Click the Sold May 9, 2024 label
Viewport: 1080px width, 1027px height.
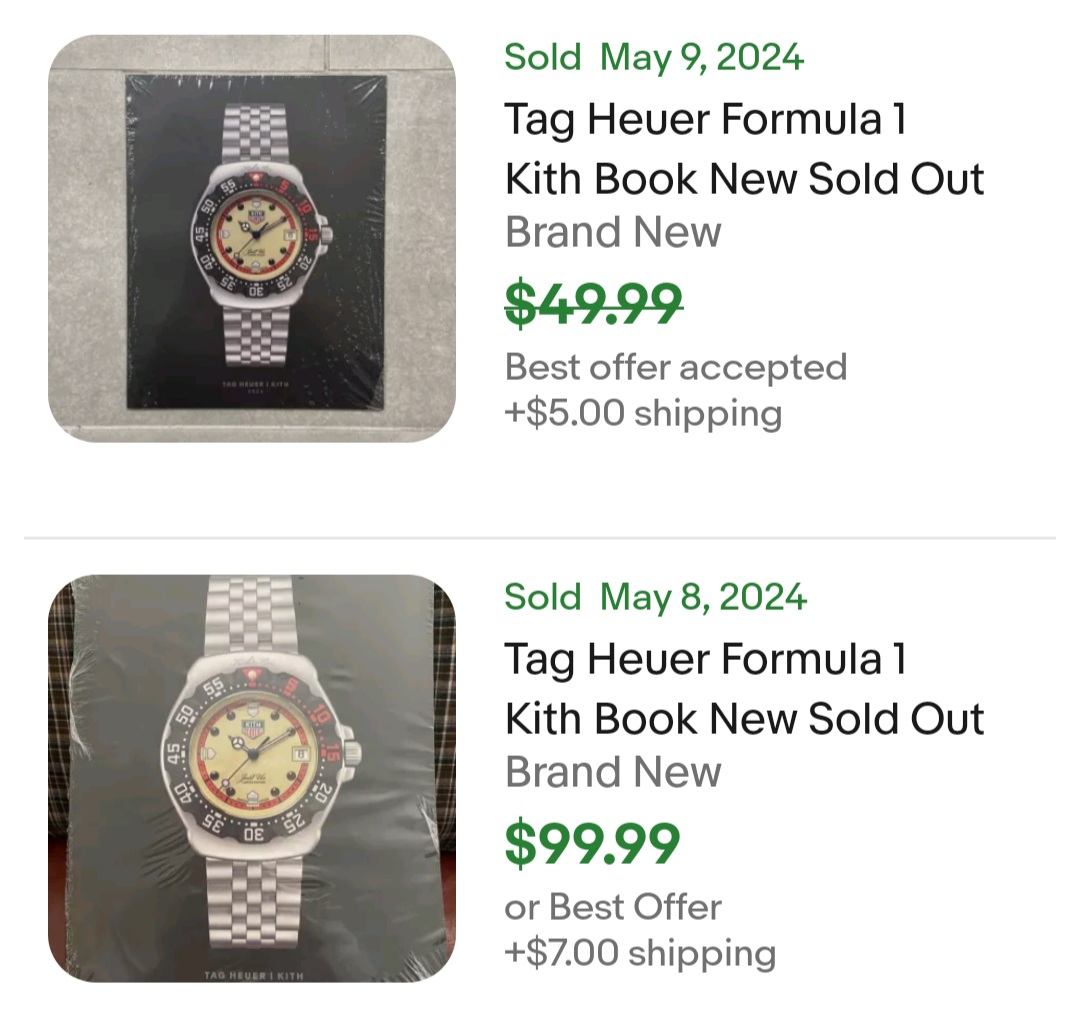[x=654, y=56]
